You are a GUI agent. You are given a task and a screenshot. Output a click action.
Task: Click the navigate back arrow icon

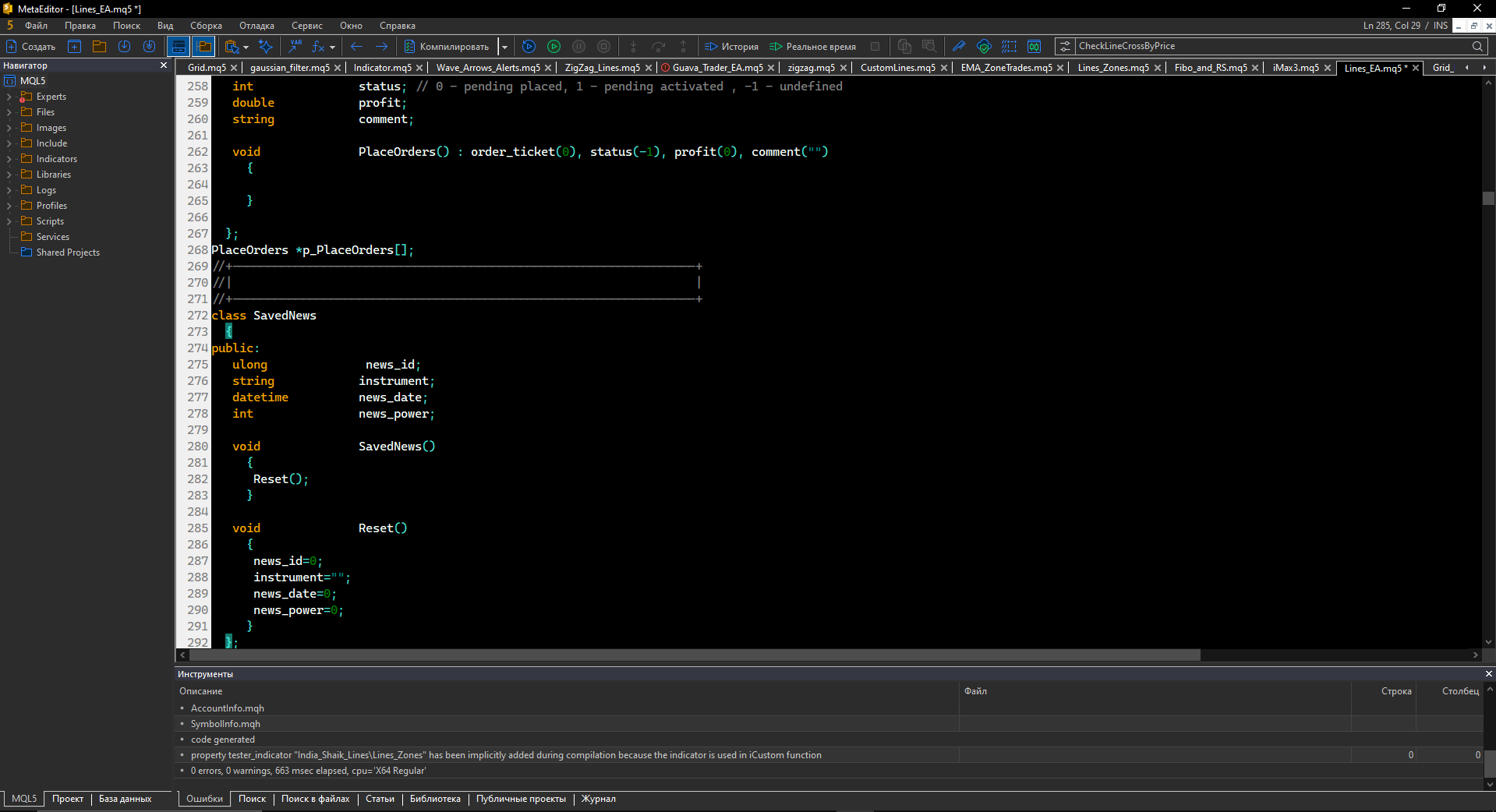[x=356, y=47]
